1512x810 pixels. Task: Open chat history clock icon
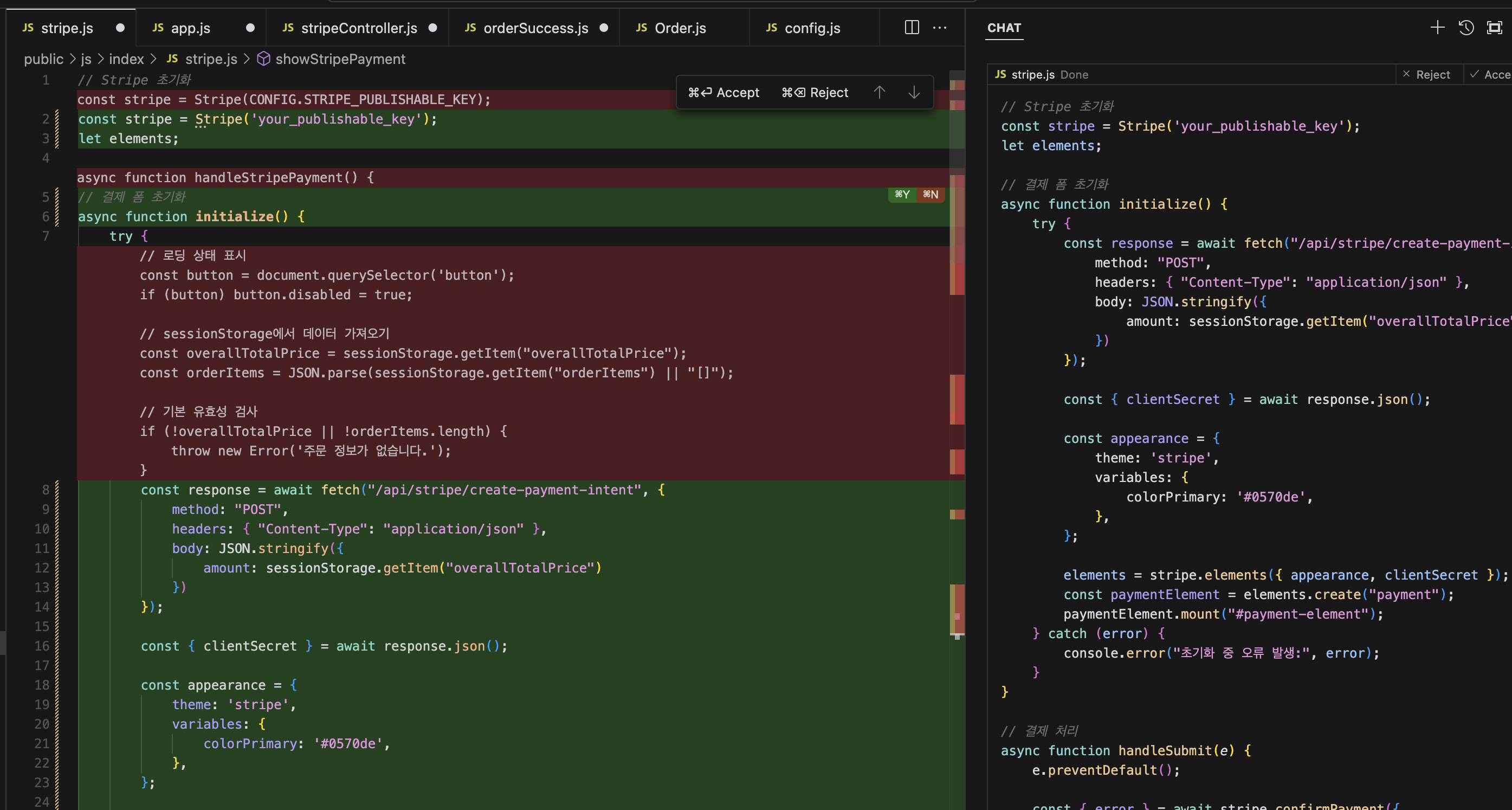click(x=1465, y=28)
